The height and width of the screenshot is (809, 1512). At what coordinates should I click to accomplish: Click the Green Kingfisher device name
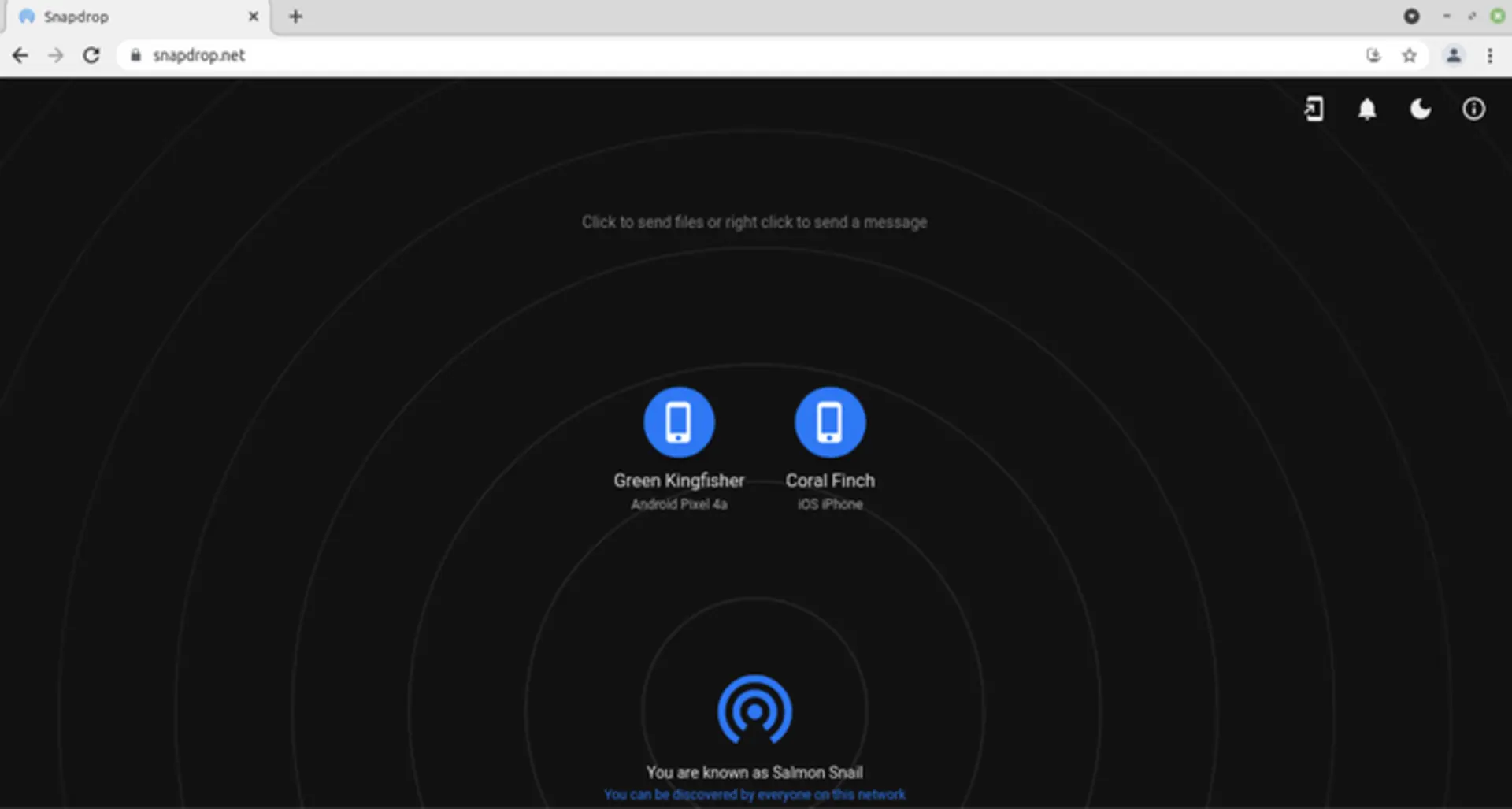[679, 481]
